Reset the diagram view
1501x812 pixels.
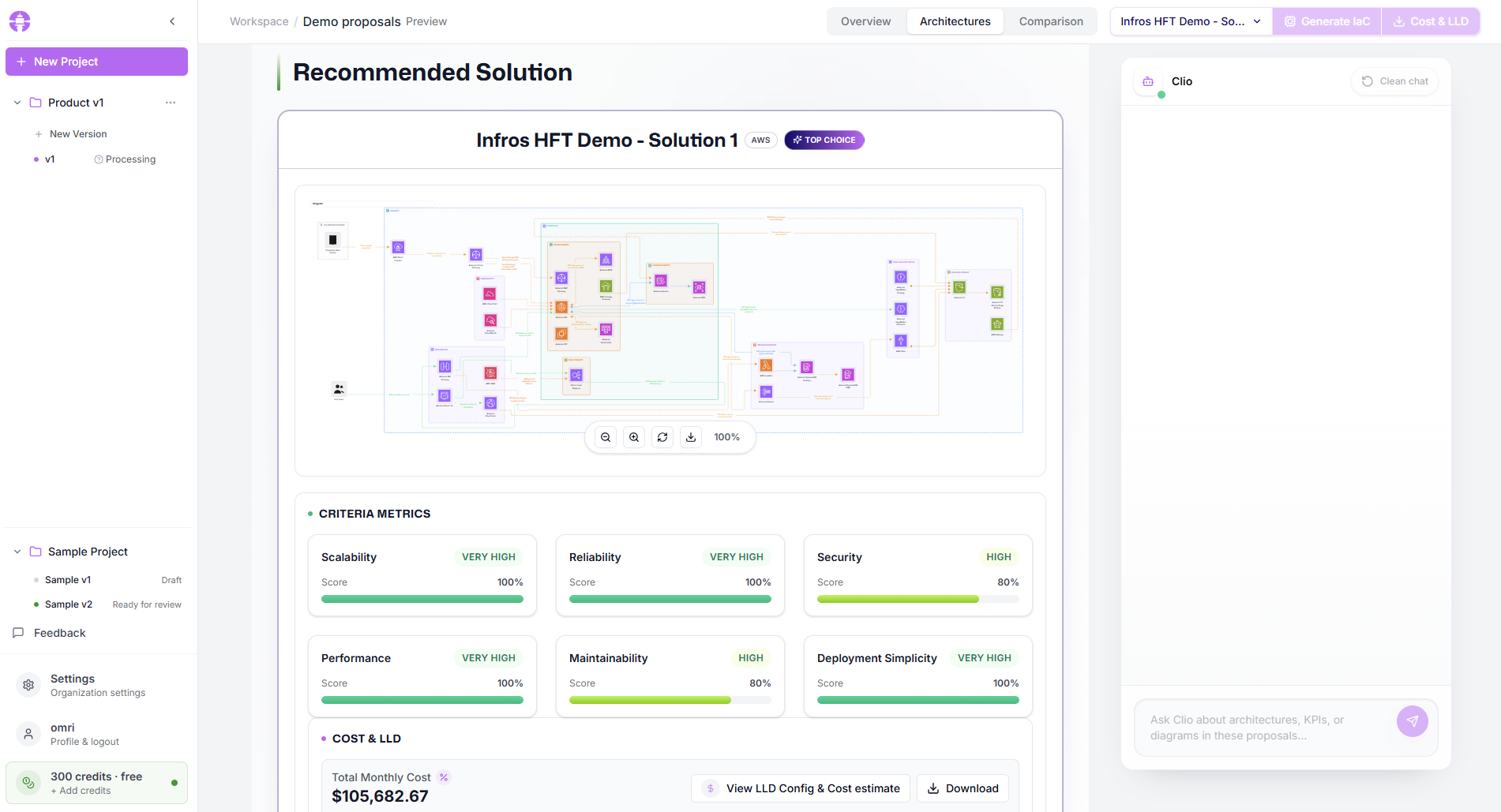(x=662, y=437)
